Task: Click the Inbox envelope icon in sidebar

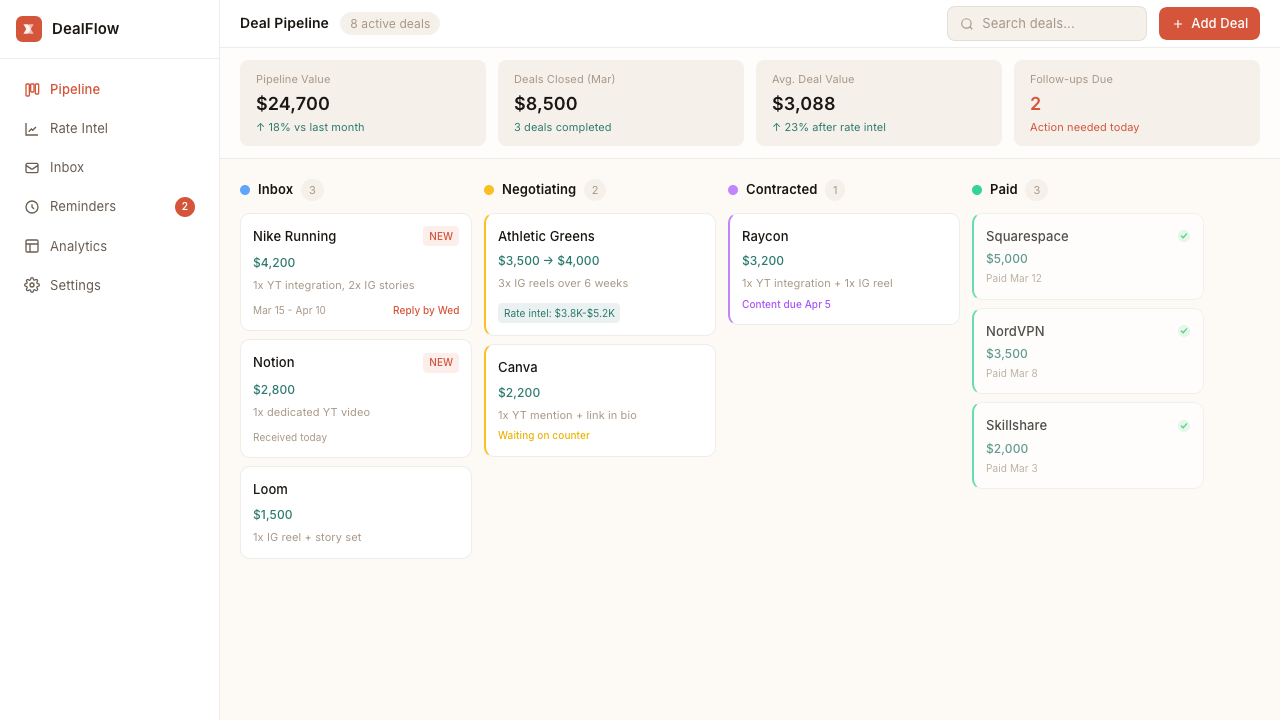Action: [x=32, y=168]
